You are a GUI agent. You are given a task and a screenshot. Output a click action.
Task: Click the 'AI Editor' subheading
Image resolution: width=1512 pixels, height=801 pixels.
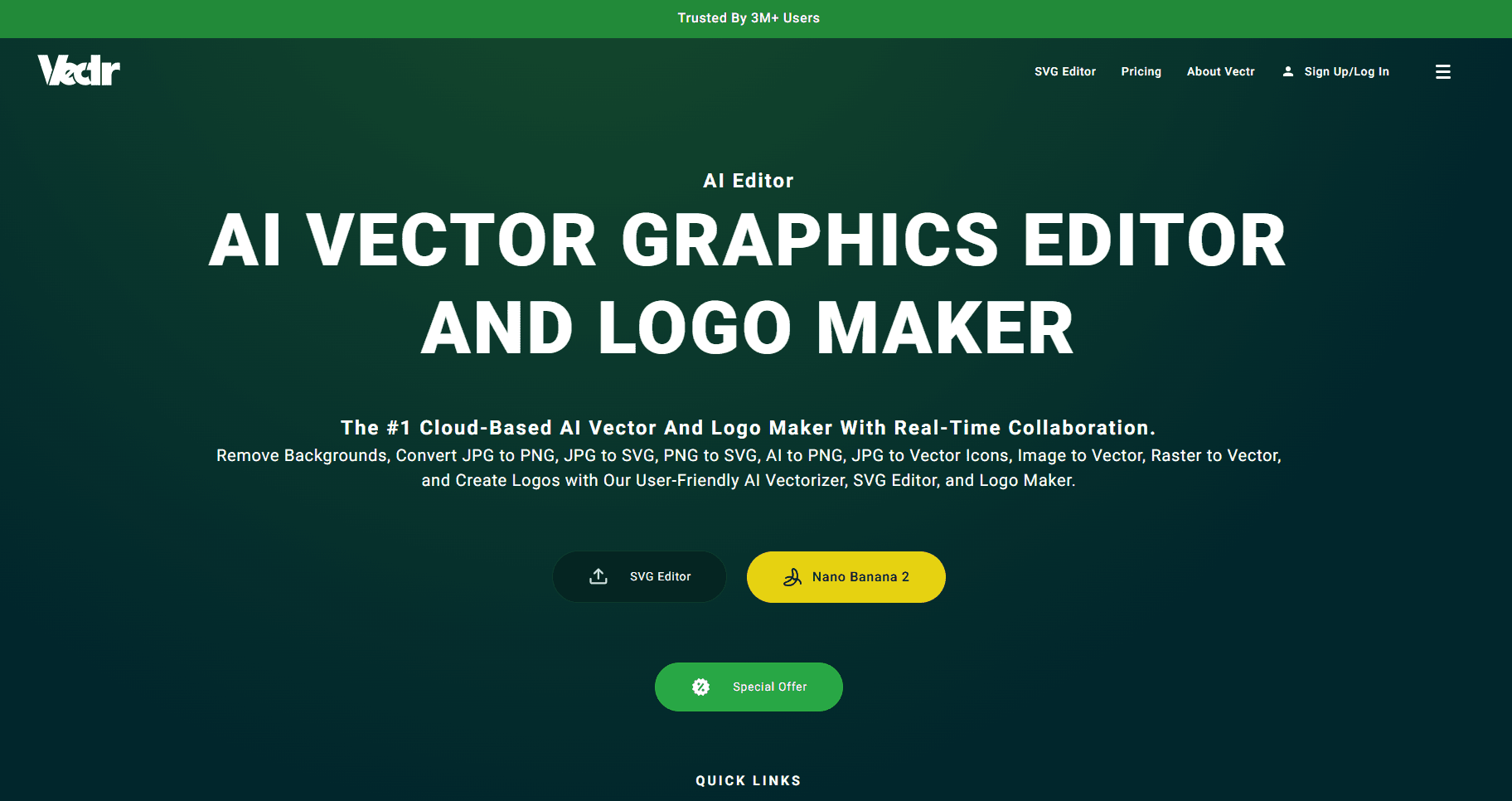(x=749, y=181)
